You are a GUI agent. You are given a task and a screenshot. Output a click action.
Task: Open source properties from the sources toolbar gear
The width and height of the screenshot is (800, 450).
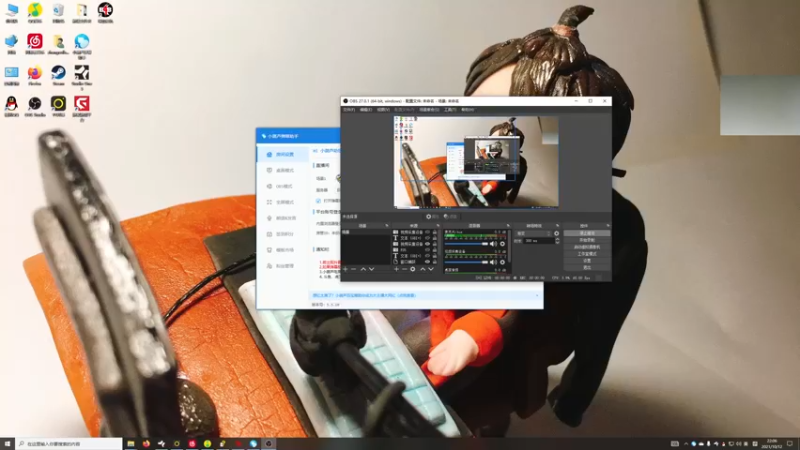[x=413, y=269]
